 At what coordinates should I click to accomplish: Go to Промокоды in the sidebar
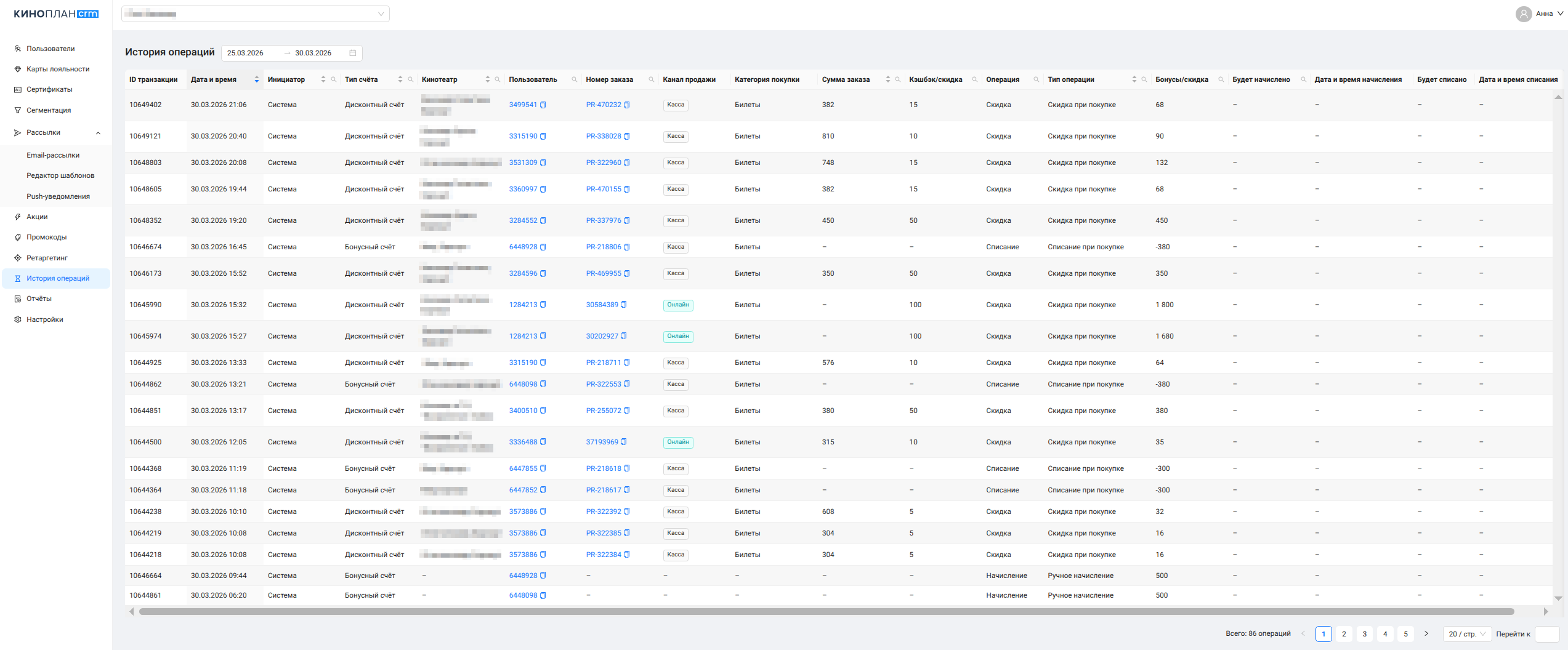click(46, 237)
